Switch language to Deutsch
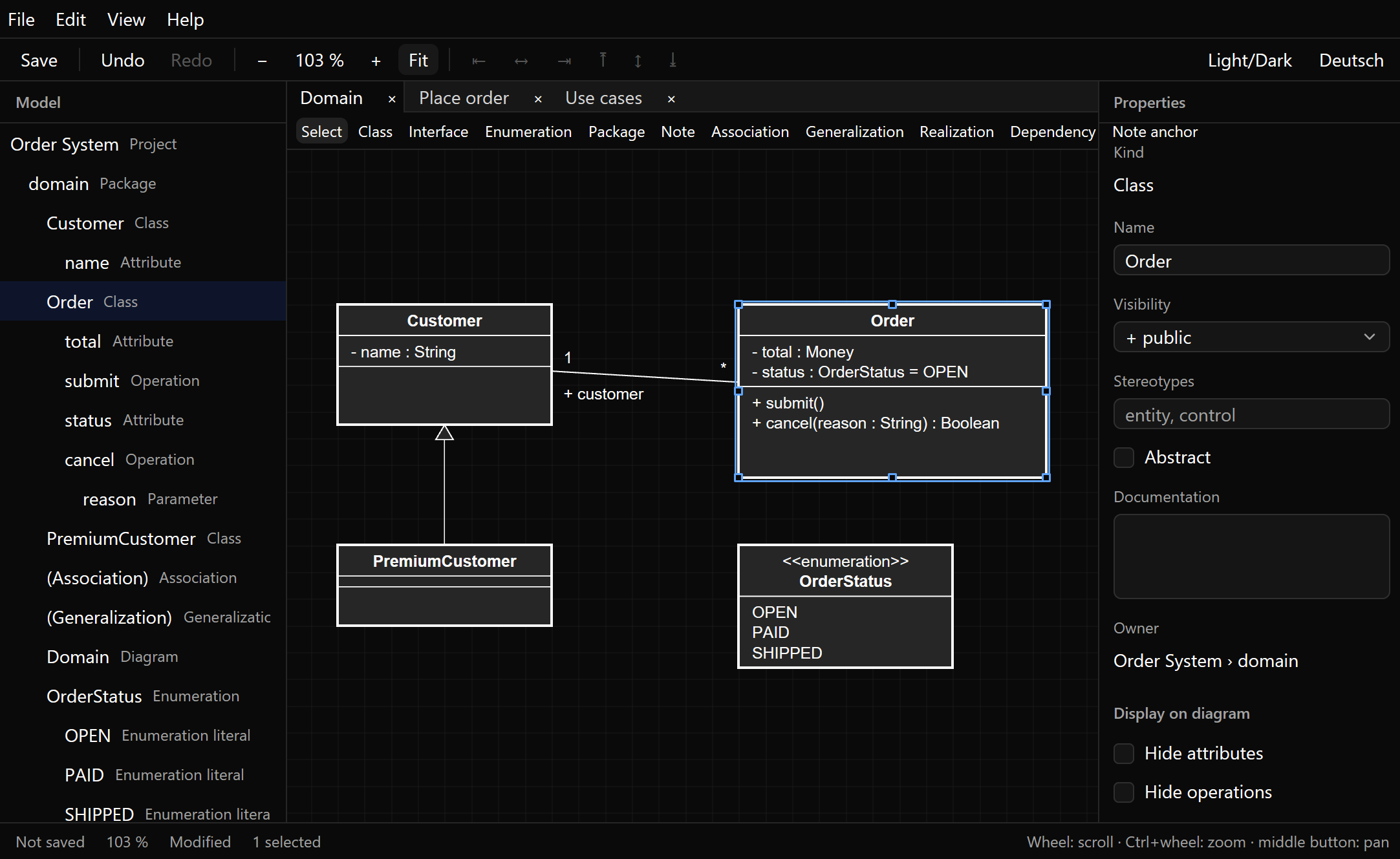 click(1351, 61)
